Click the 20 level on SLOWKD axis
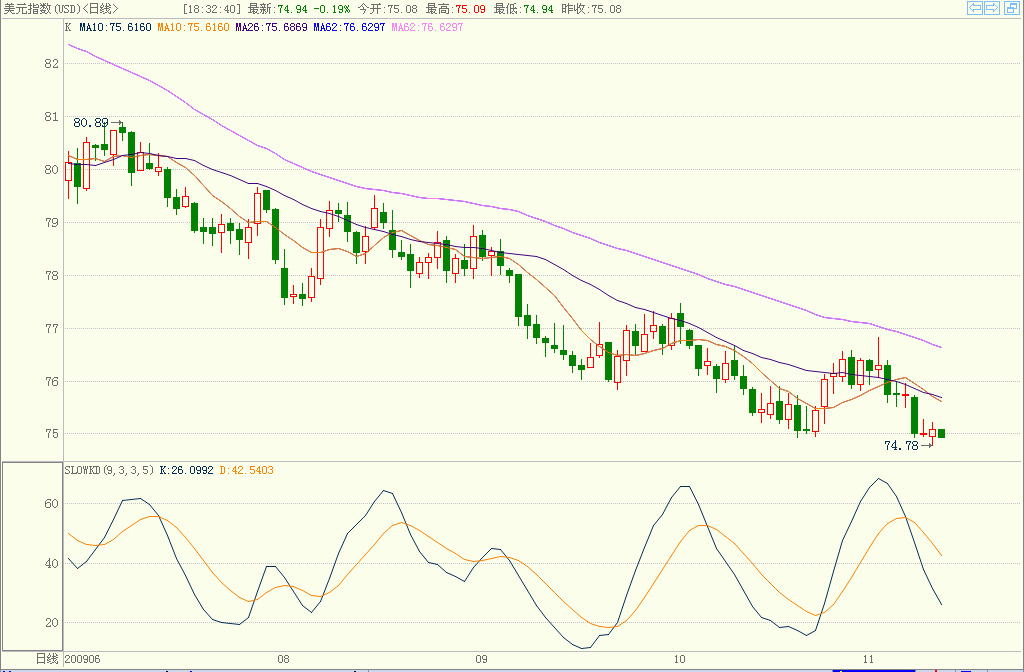Viewport: 1024px width, 672px height. click(52, 623)
